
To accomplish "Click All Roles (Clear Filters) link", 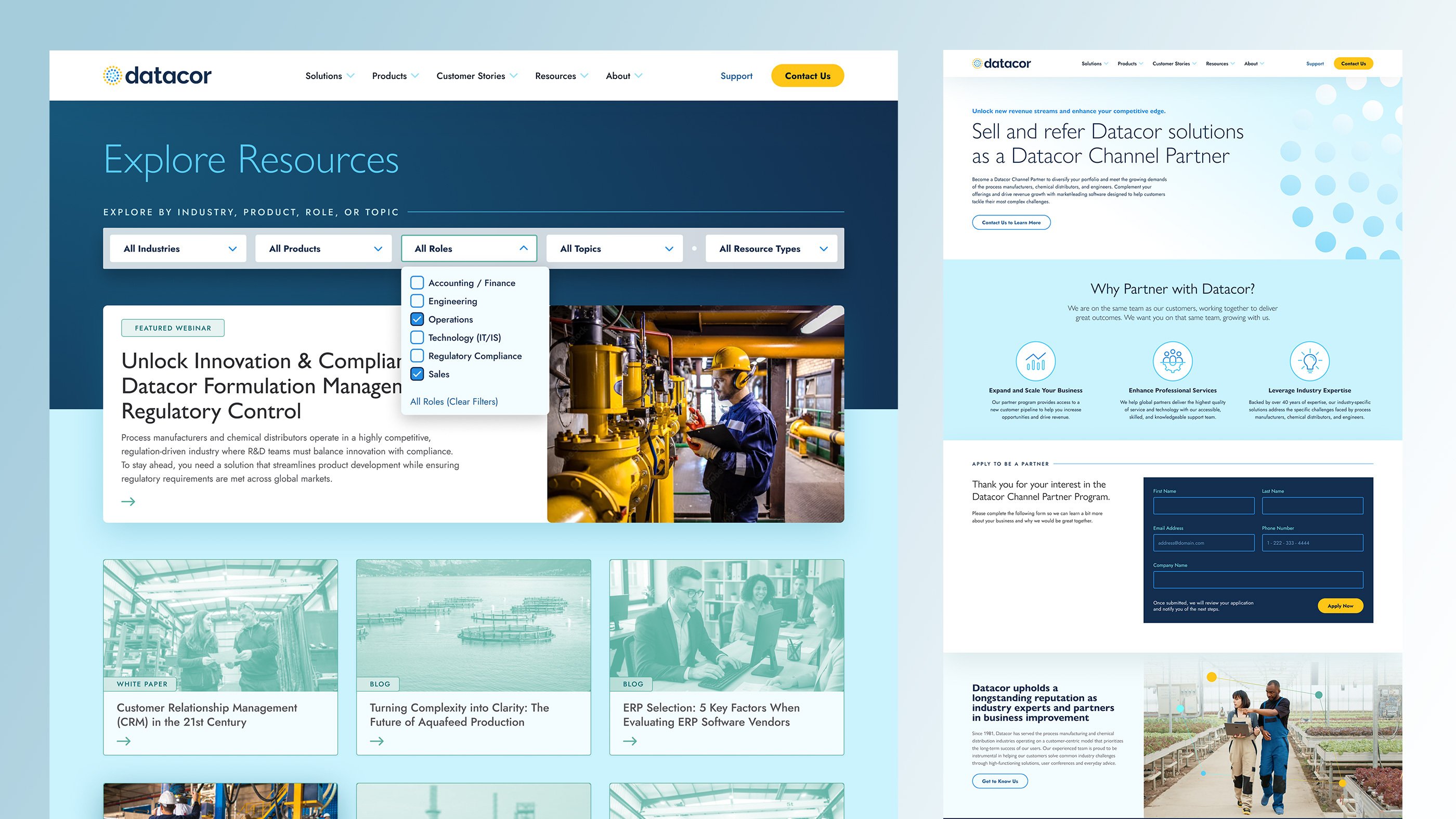I will (454, 401).
